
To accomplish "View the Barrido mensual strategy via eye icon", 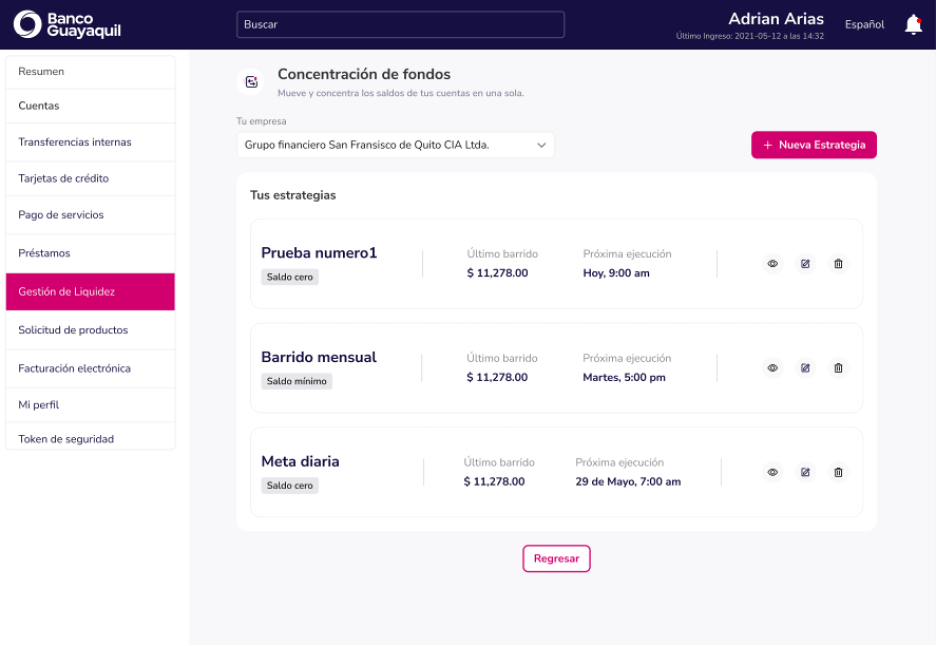I will point(772,368).
